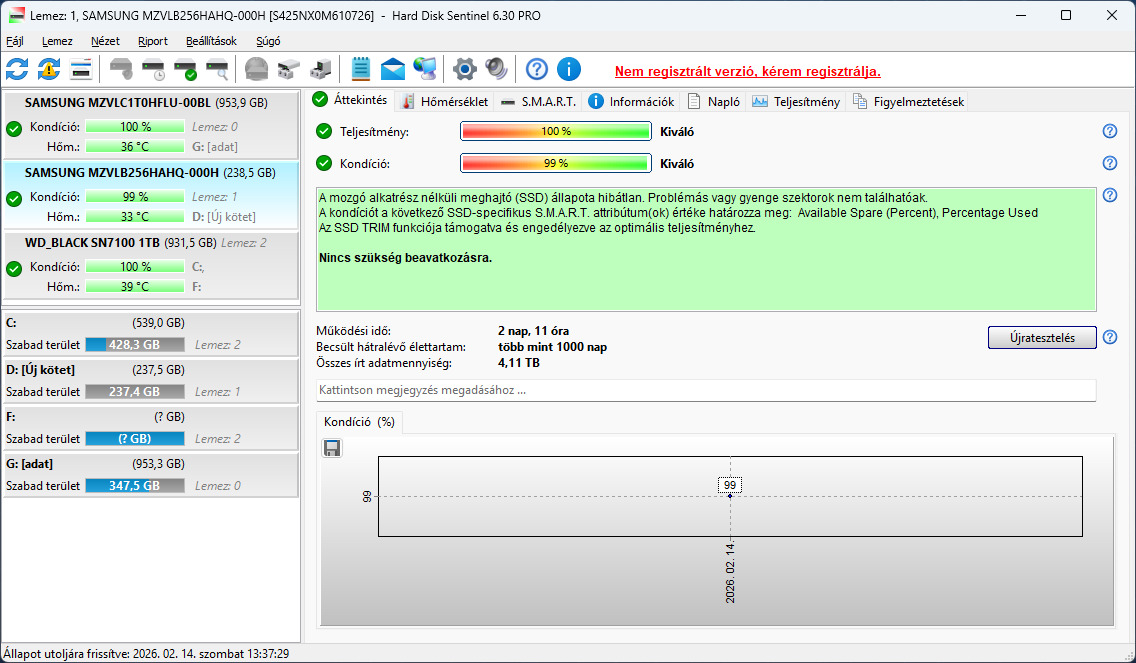This screenshot has width=1136, height=663.
Task: Open the Nézet menu
Action: tap(105, 41)
